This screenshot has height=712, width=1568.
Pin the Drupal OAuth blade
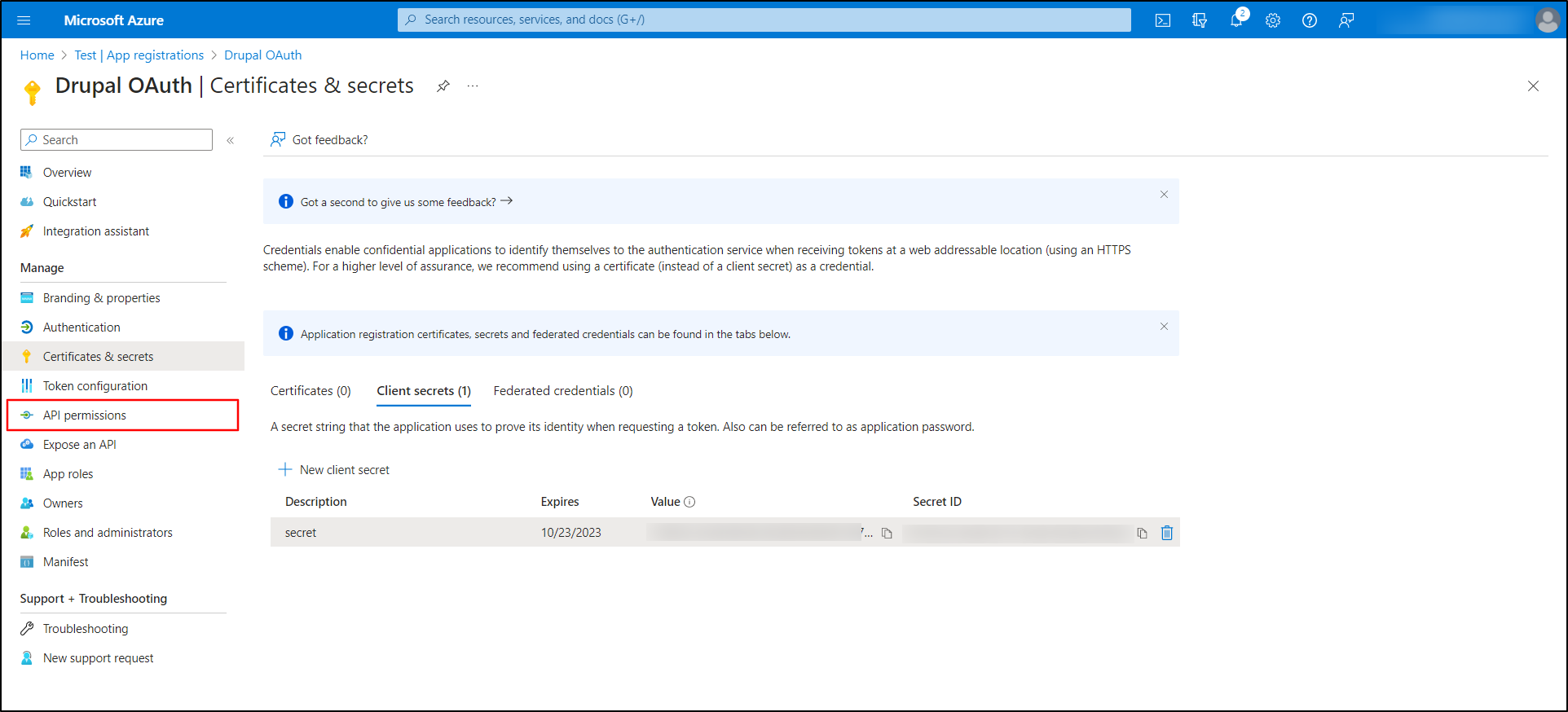pos(443,86)
